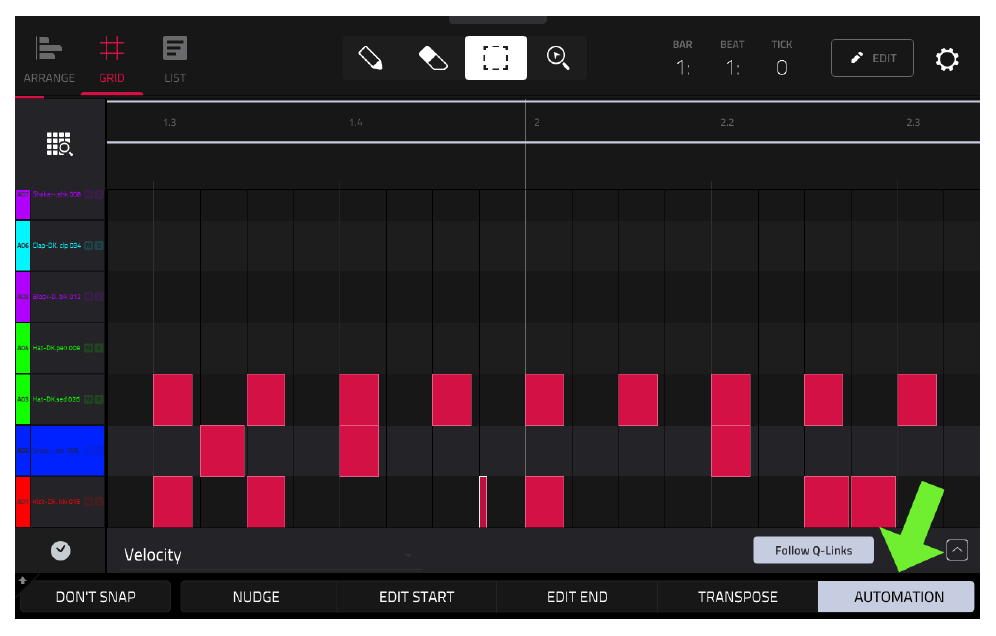Tap the red A01 pad color block

click(23, 502)
